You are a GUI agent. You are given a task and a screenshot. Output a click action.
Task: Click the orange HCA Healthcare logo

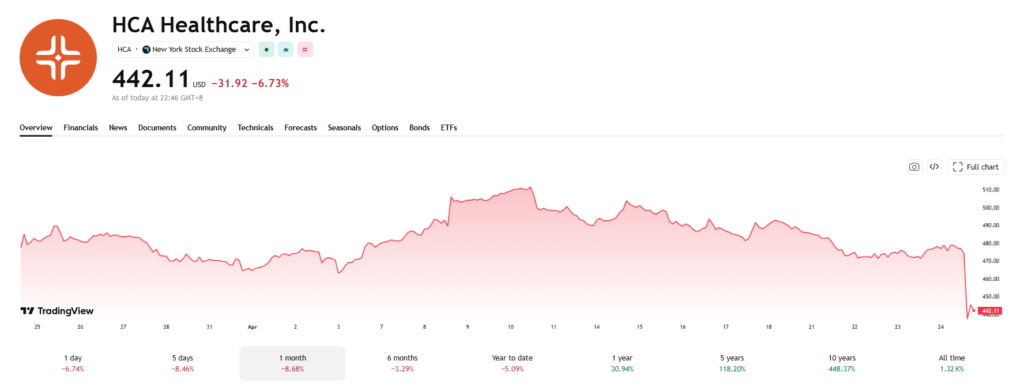coord(58,57)
